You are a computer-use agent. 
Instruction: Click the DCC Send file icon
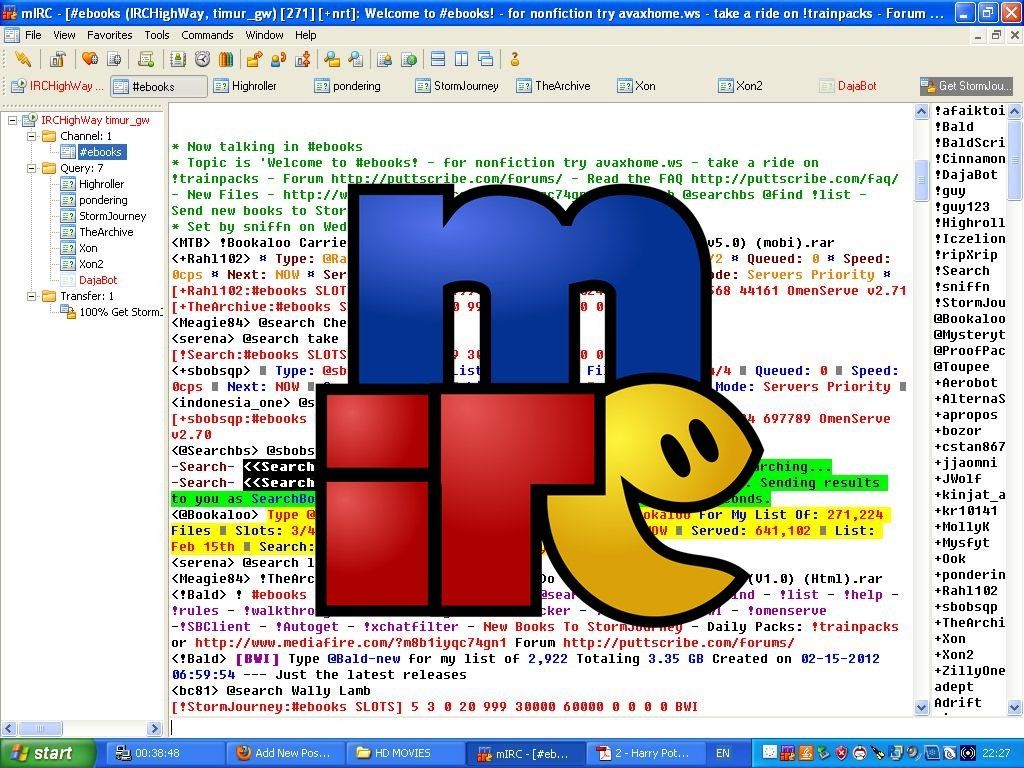(254, 59)
